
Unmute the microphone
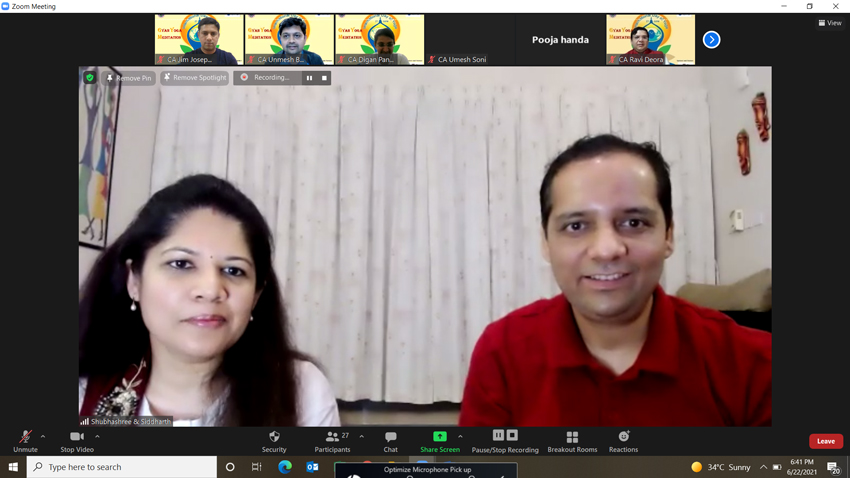click(25, 440)
